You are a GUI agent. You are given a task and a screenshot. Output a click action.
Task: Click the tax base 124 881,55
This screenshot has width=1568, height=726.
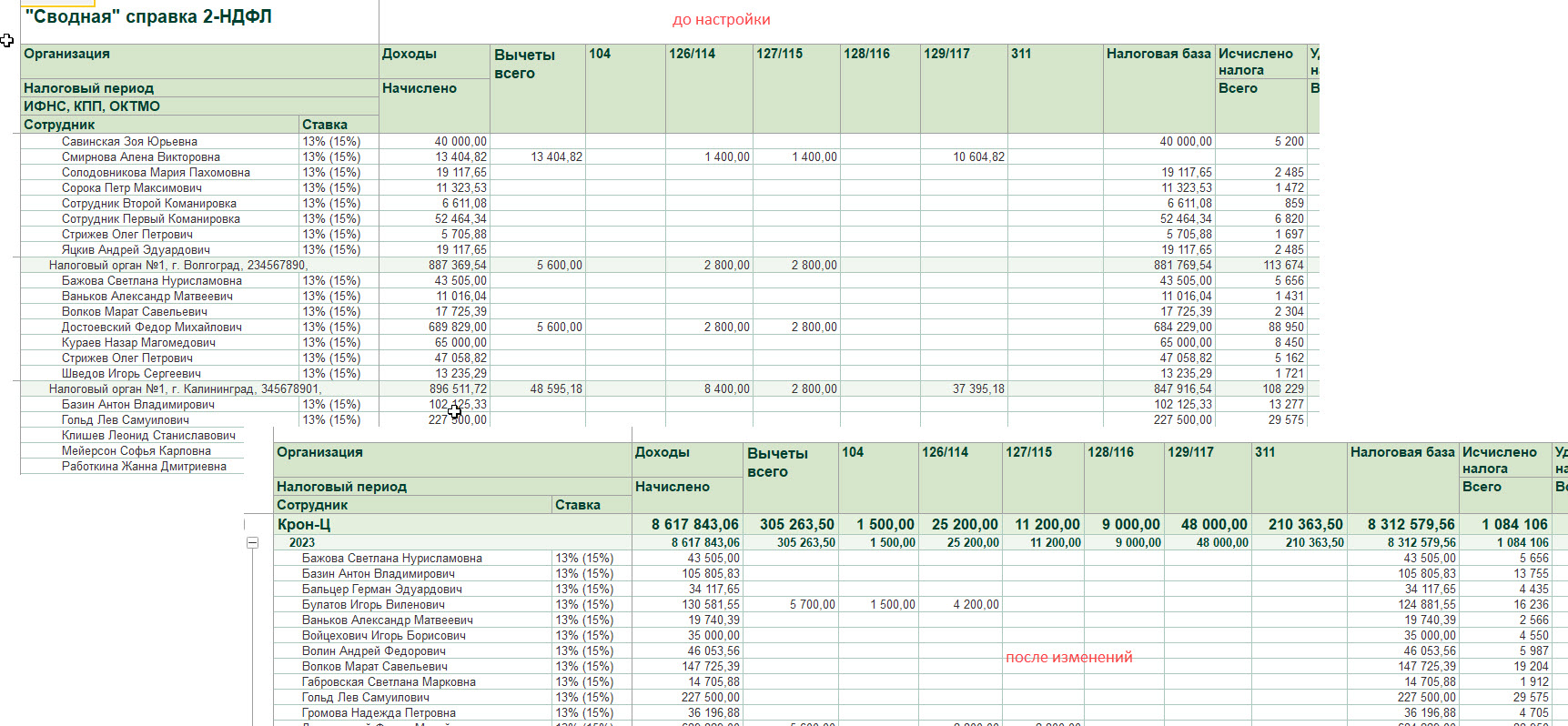click(x=1427, y=604)
